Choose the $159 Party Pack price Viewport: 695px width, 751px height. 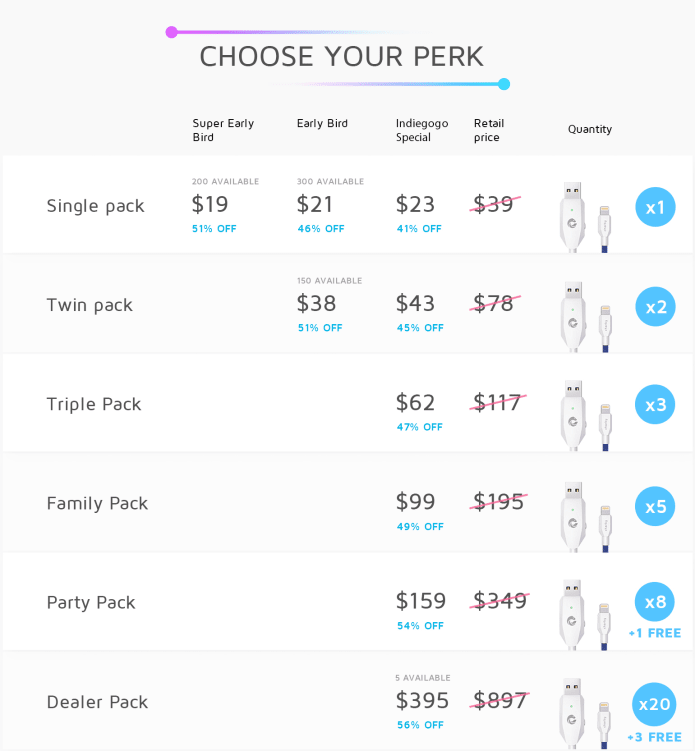click(x=421, y=601)
